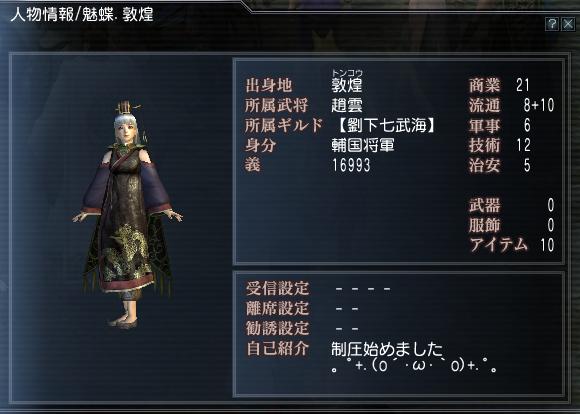
Task: Click the guild name 【劉下七武海】
Action: point(387,125)
